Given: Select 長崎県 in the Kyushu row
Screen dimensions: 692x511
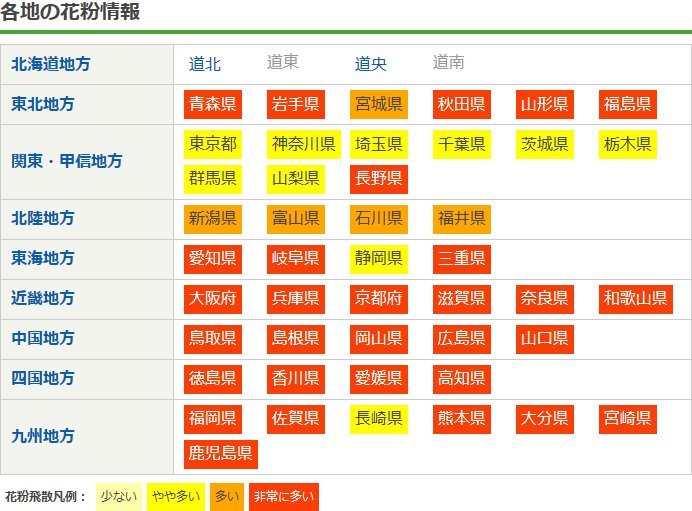Looking at the screenshot, I should (378, 418).
